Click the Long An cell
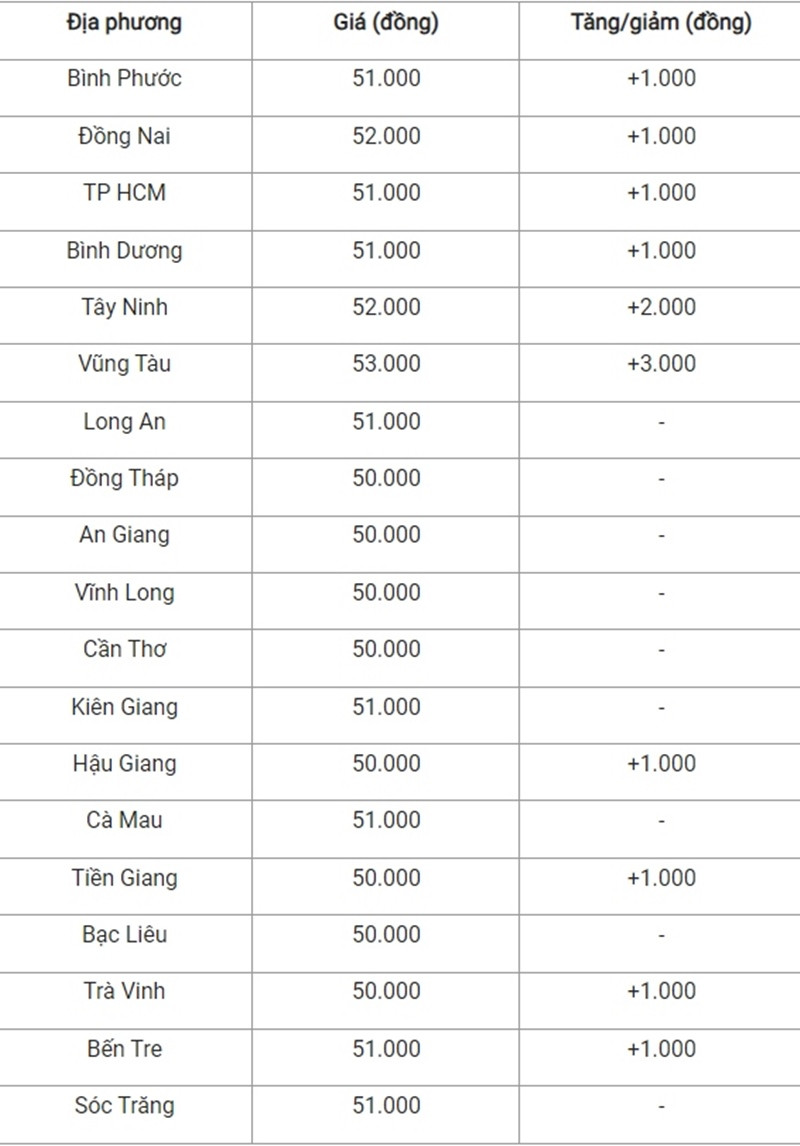Viewport: 800px width, 1146px height. point(124,422)
